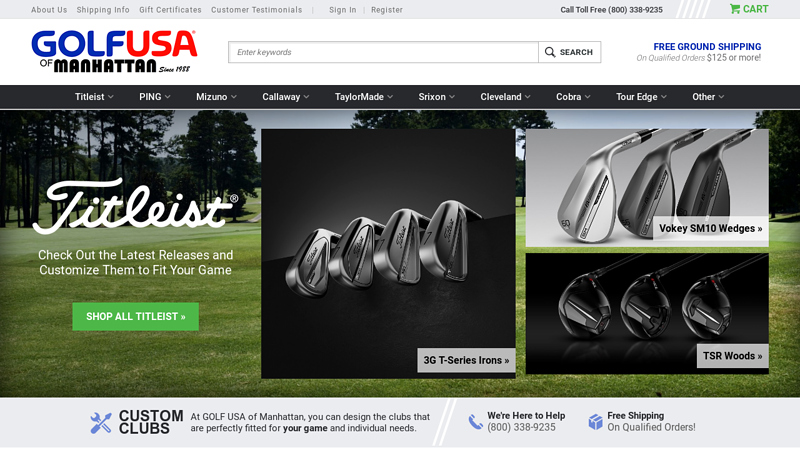
Task: Click the phone handset help icon
Action: pyautogui.click(x=476, y=422)
